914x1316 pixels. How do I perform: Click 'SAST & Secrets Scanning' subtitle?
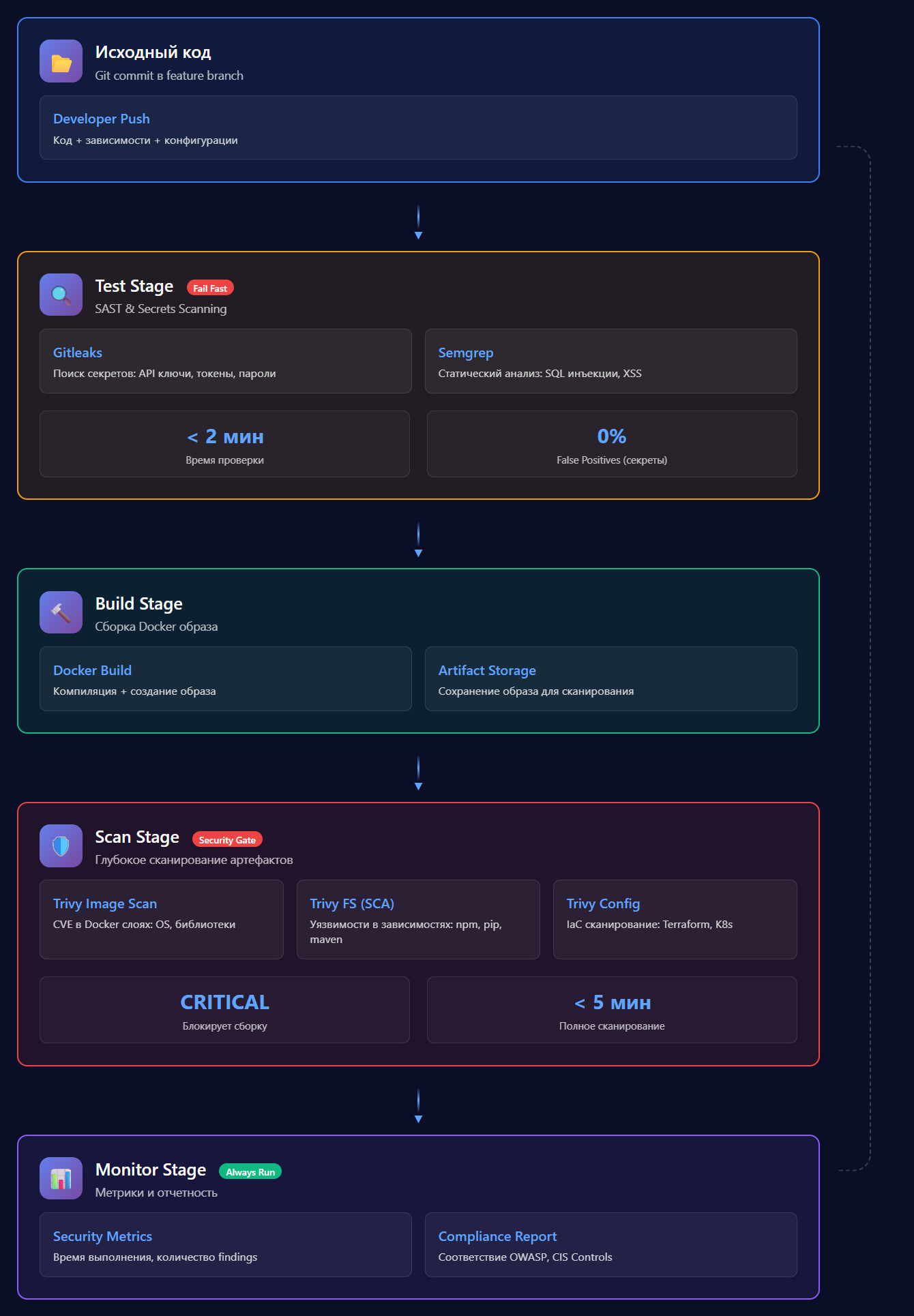click(161, 309)
